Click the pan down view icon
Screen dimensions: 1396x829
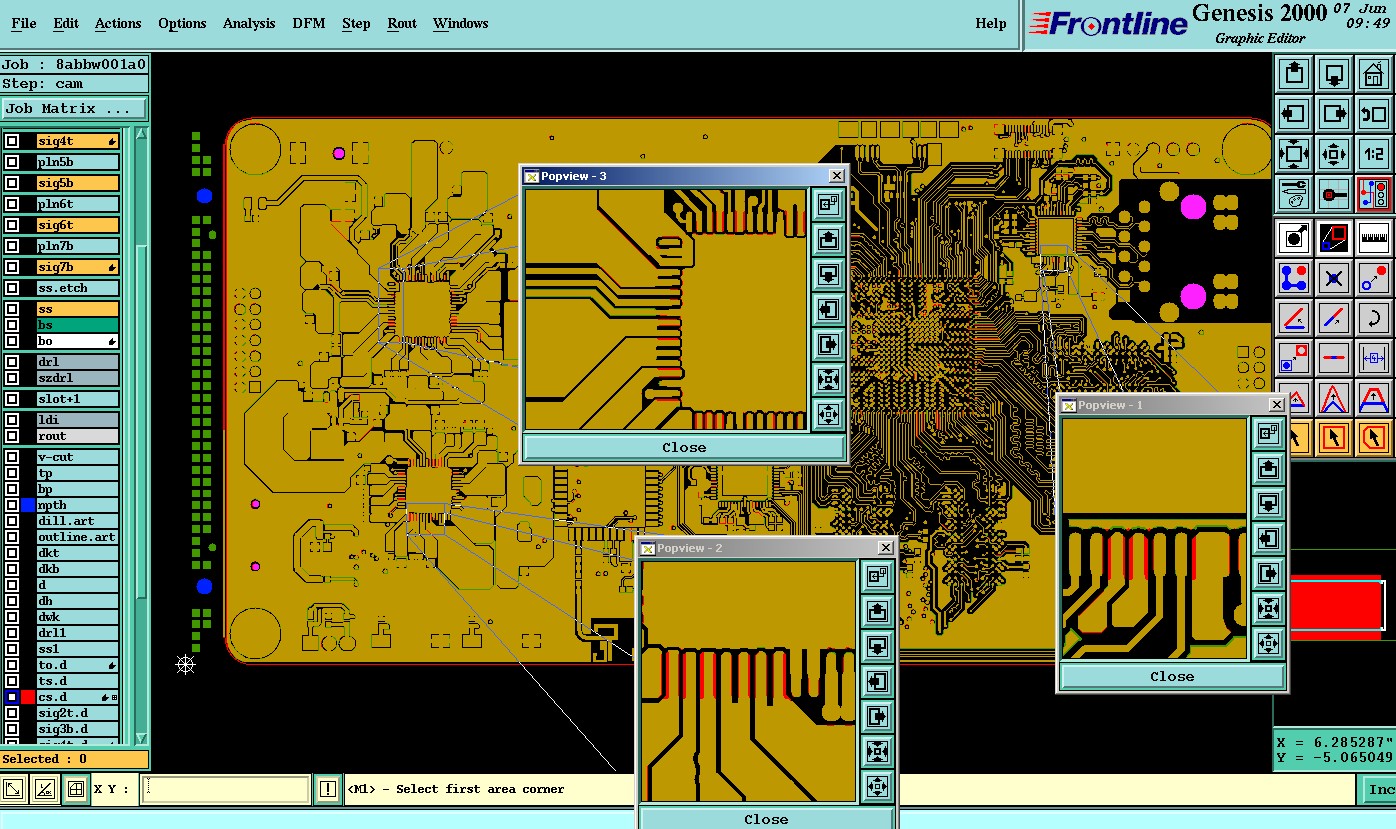pos(1334,74)
